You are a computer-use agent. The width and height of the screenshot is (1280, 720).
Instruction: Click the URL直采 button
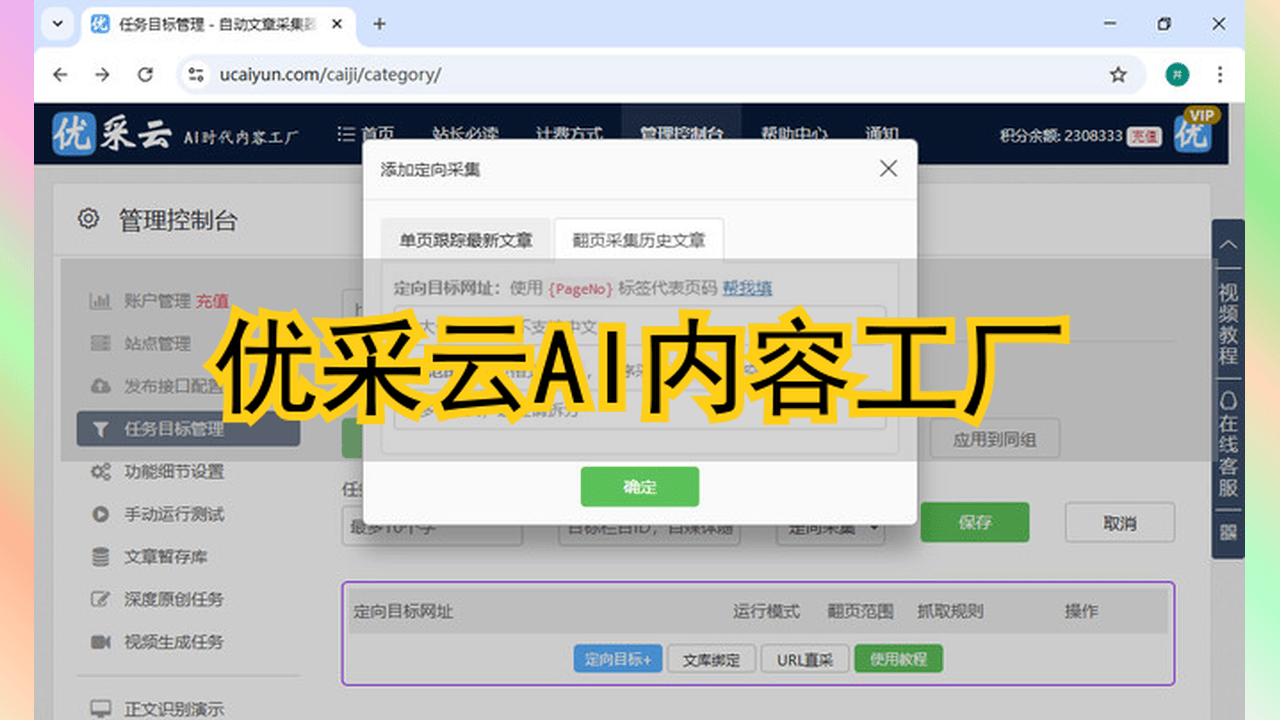click(x=805, y=659)
